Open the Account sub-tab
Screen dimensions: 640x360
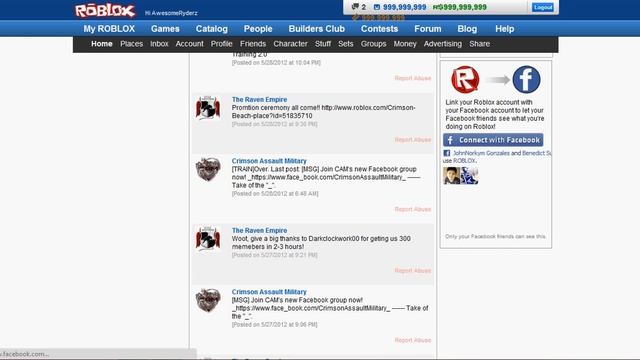189,44
